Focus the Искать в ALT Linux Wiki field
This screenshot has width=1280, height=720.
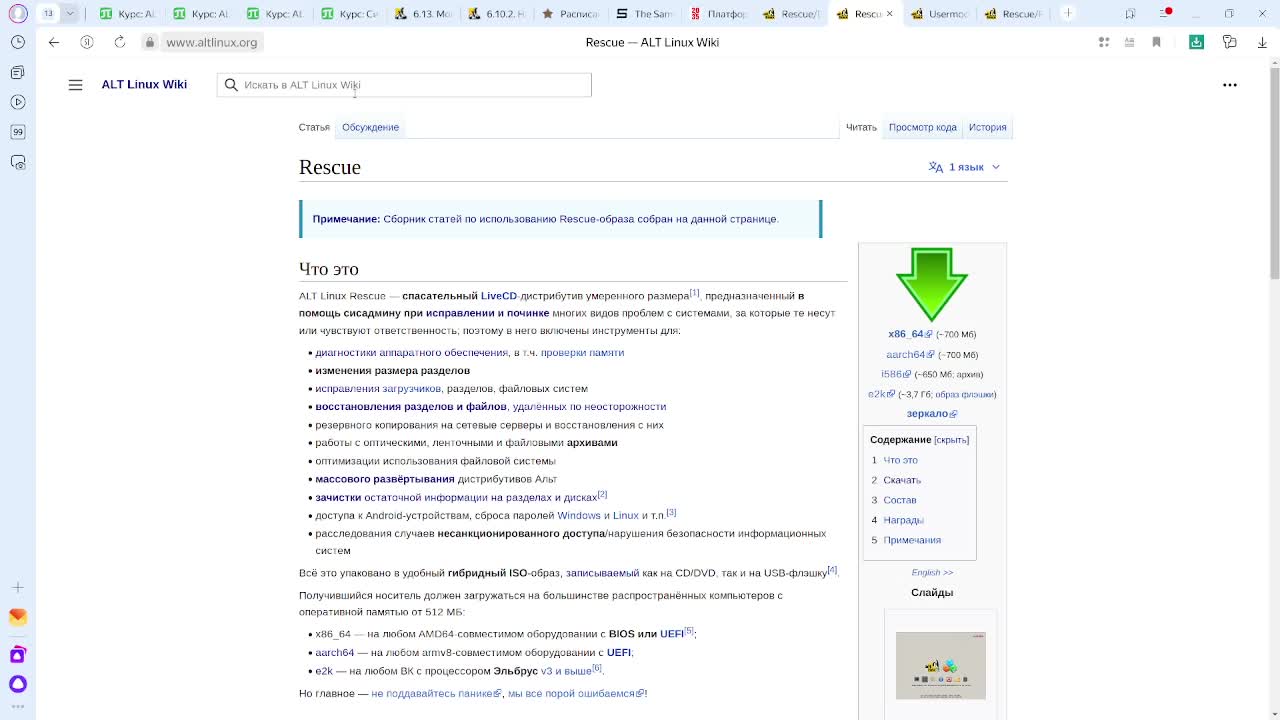(404, 85)
